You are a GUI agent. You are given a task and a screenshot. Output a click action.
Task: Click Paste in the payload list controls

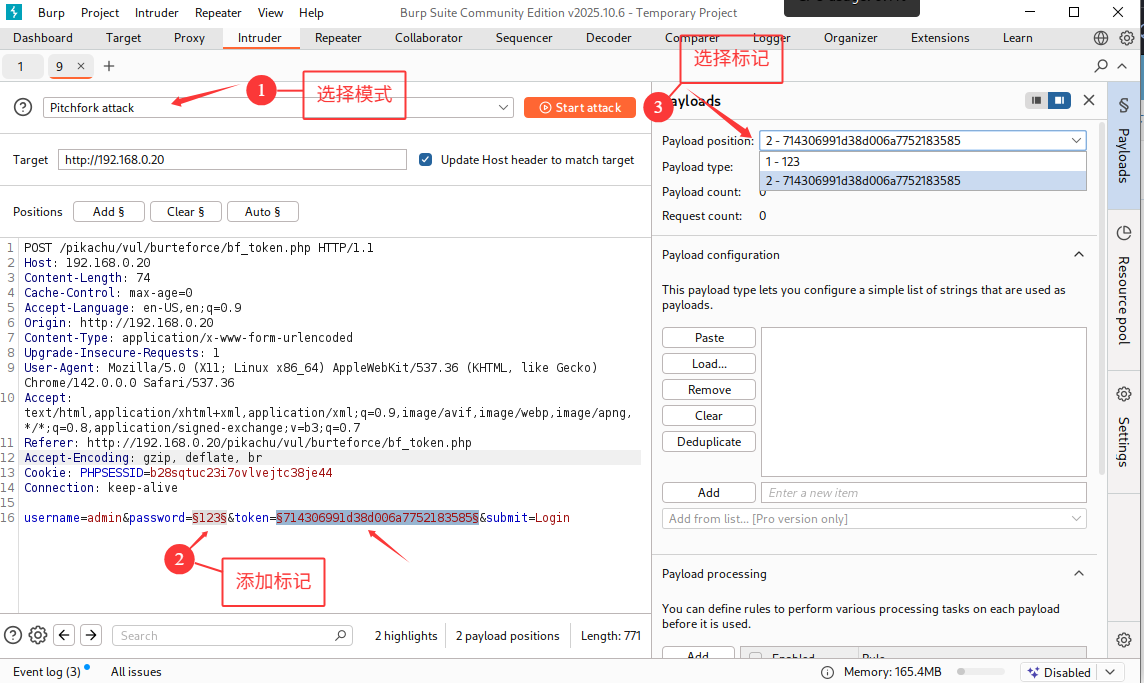pyautogui.click(x=709, y=338)
